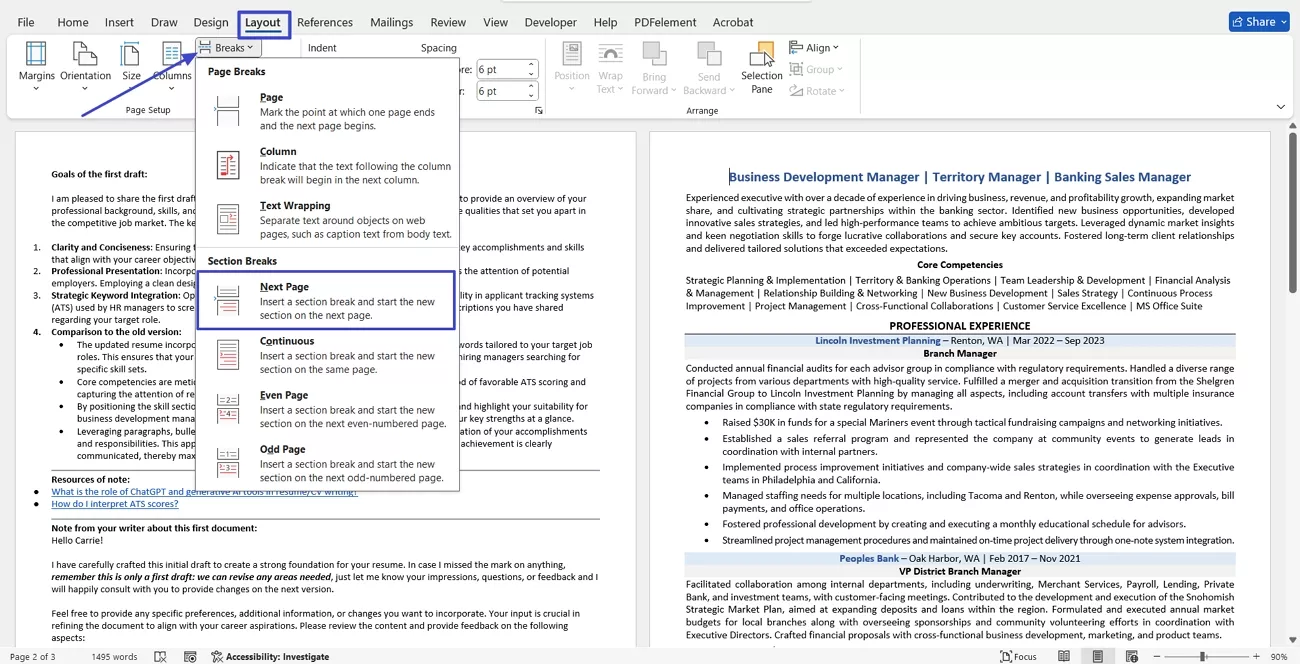The height and width of the screenshot is (664, 1300).
Task: Click Bring Forward in the Arrange group
Action: [x=654, y=65]
